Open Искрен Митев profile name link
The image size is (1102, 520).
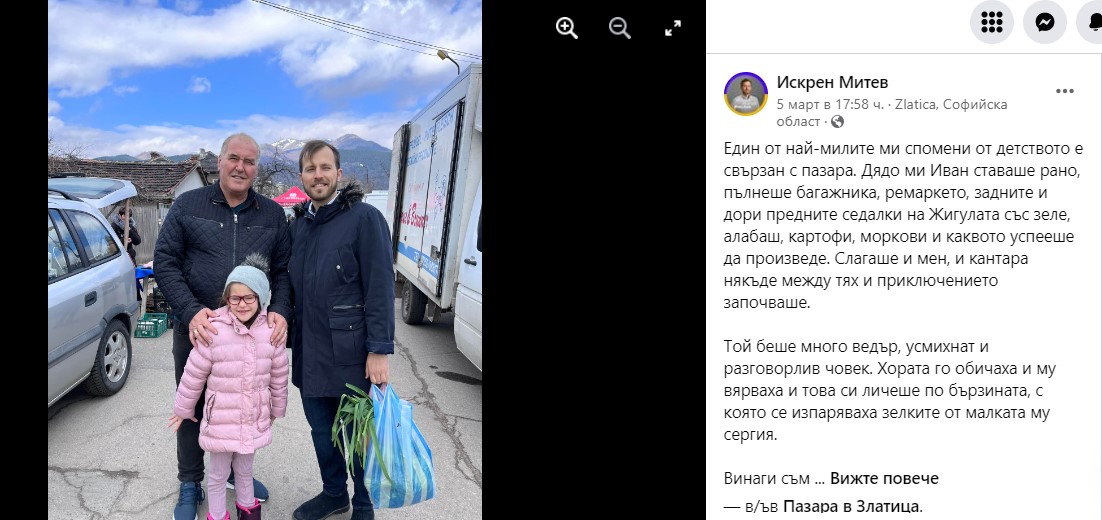(x=833, y=82)
